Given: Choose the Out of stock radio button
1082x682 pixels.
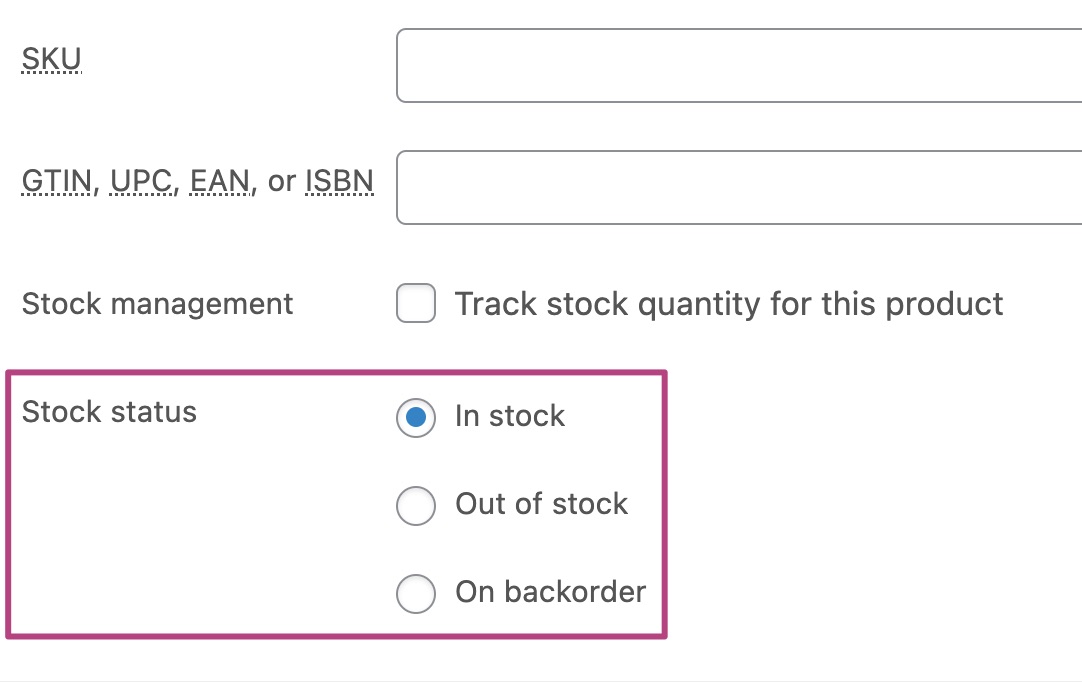Looking at the screenshot, I should click(416, 505).
